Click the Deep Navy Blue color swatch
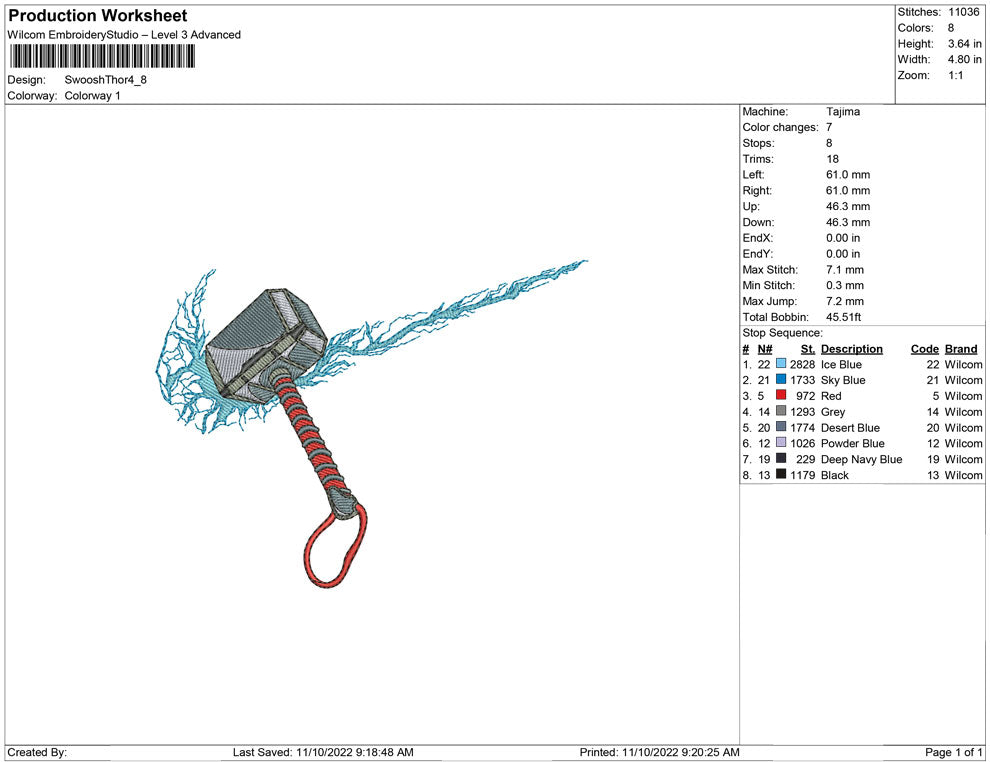The width and height of the screenshot is (990, 762). [x=781, y=458]
